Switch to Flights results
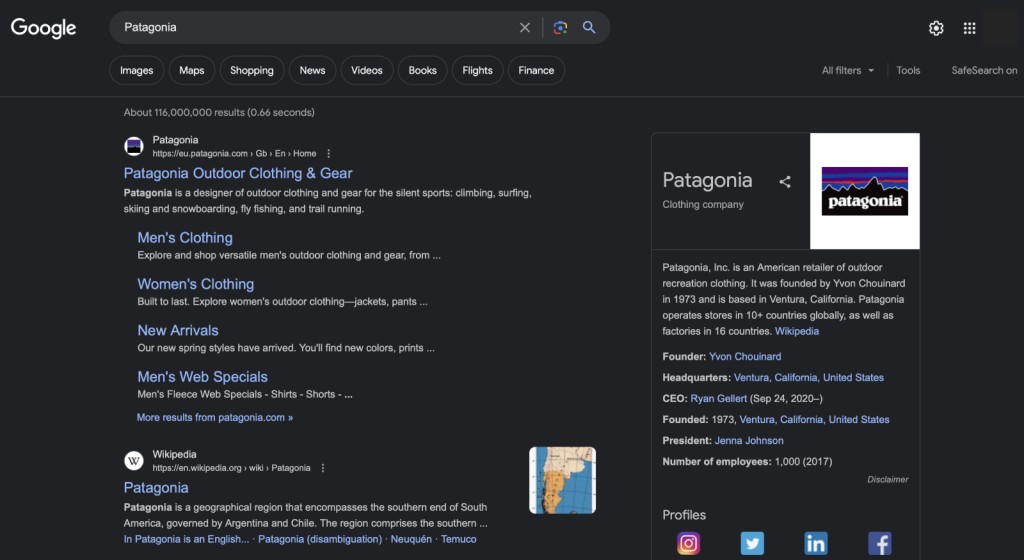Screen dimensions: 1024x560 477,70
